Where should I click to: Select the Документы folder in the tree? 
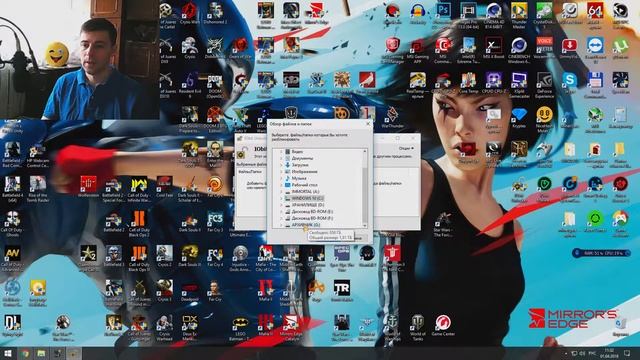click(302, 158)
